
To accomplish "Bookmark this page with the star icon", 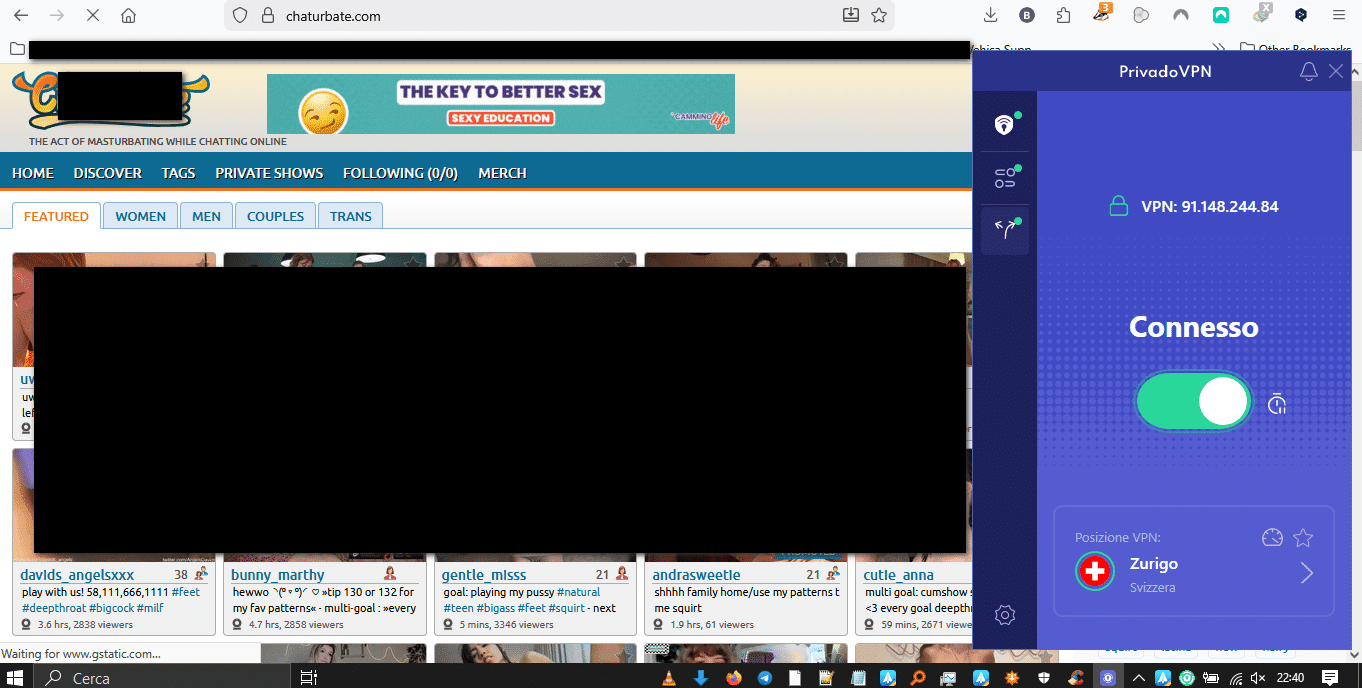I will 879,15.
